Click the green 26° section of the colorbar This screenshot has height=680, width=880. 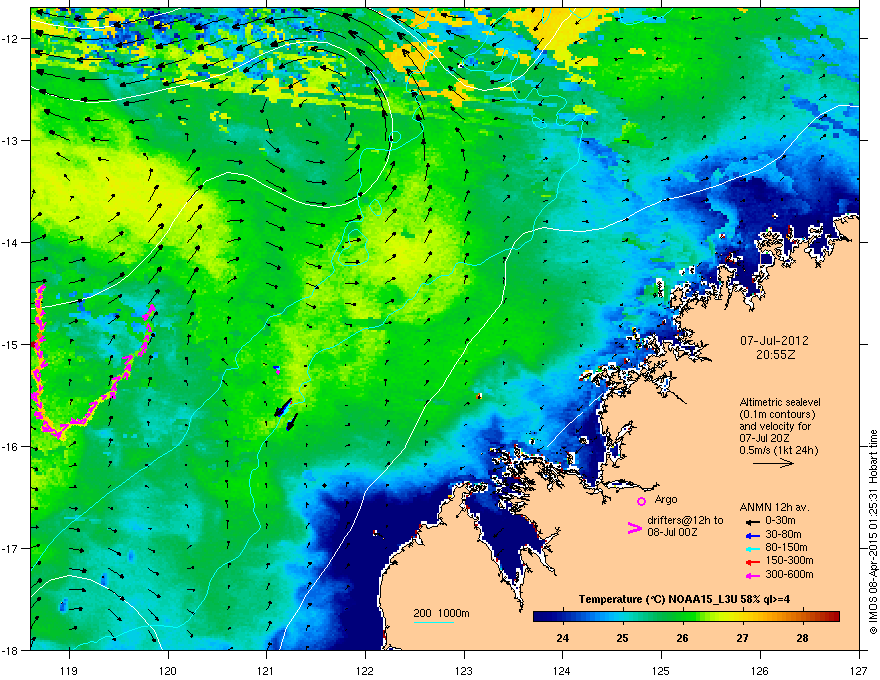coord(682,617)
